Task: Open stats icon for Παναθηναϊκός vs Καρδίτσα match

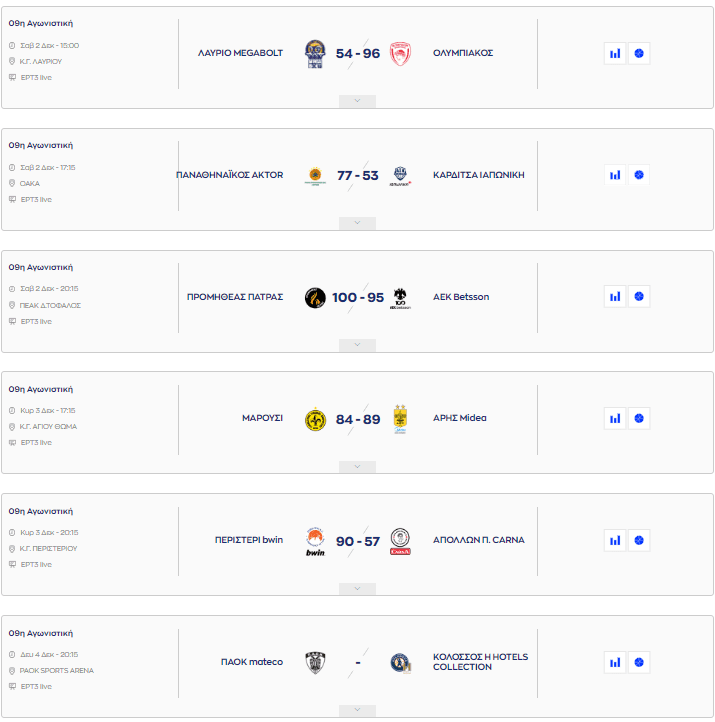Action: (x=615, y=175)
